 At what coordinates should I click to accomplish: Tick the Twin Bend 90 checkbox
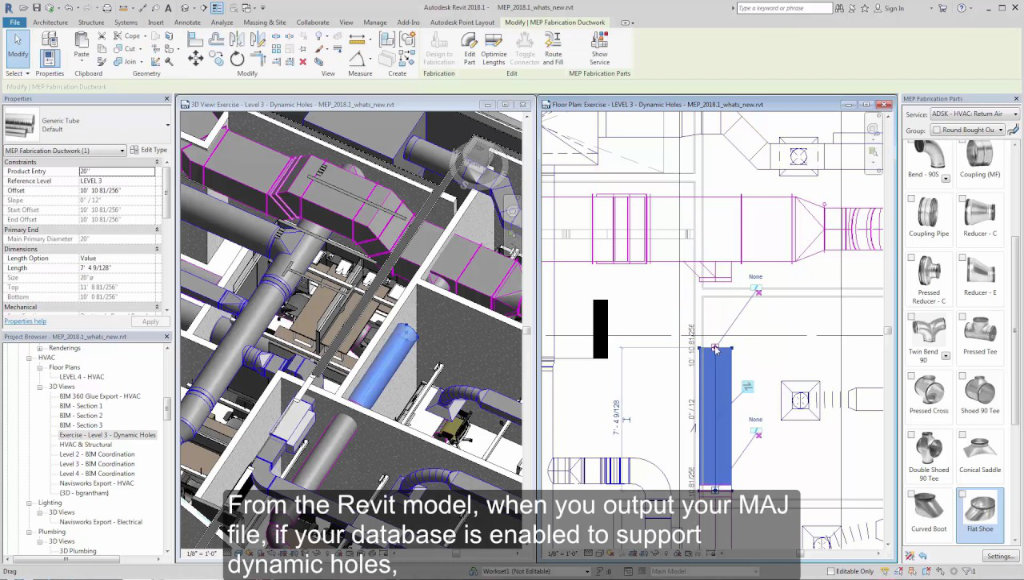pos(911,317)
